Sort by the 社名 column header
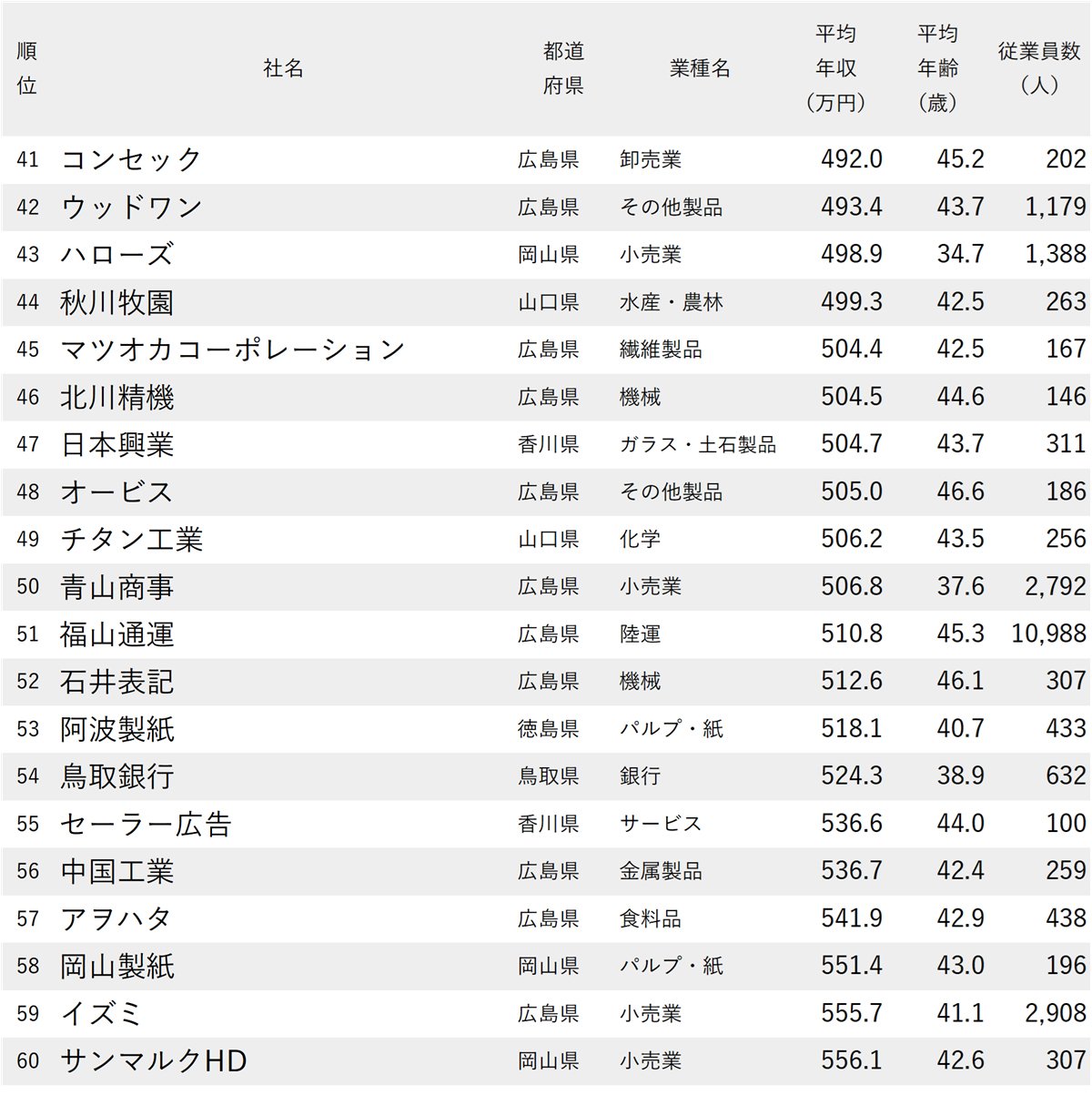The image size is (1092, 1095). (282, 66)
